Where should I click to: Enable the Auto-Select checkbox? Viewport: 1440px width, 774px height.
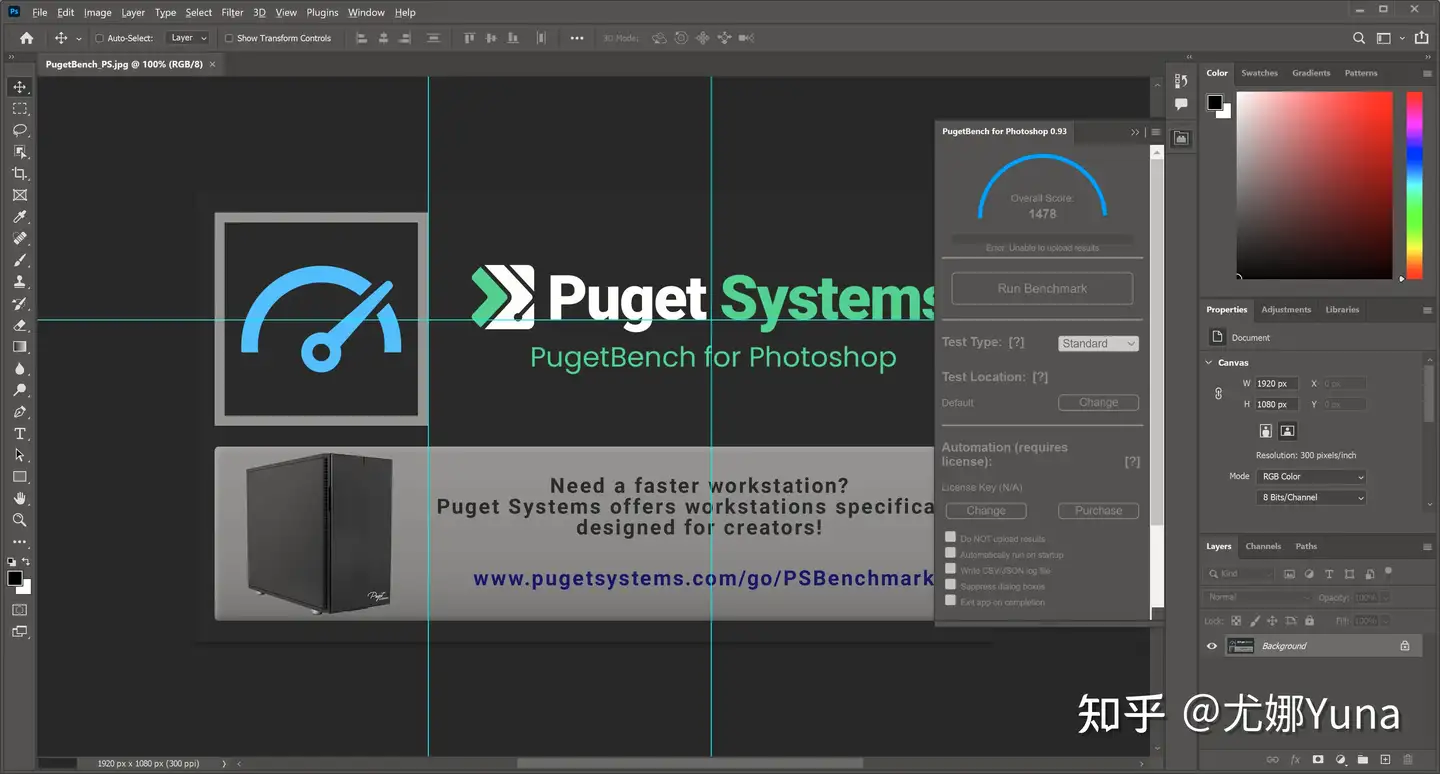[x=99, y=38]
